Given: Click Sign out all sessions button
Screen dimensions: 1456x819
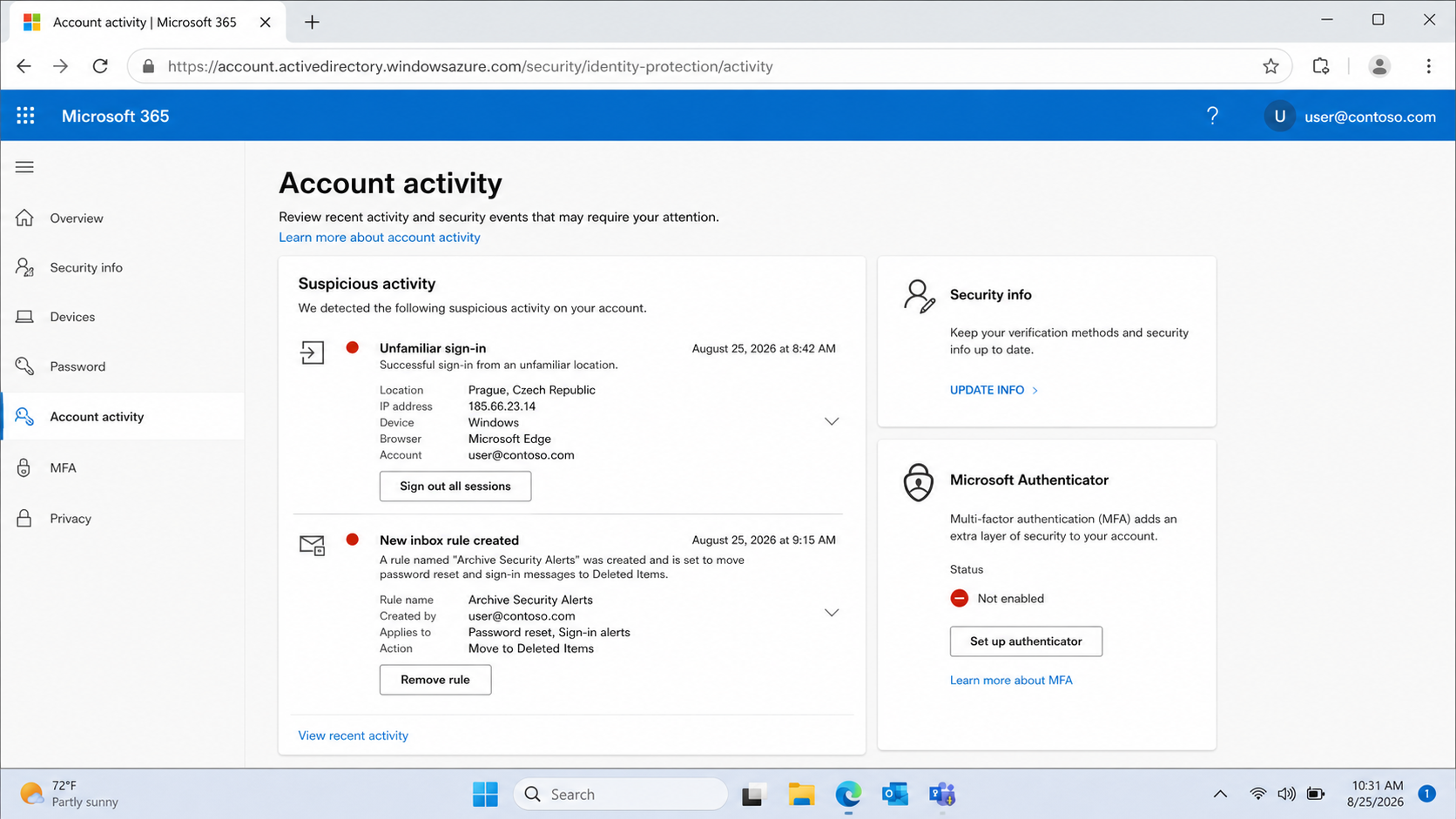Looking at the screenshot, I should pos(455,486).
